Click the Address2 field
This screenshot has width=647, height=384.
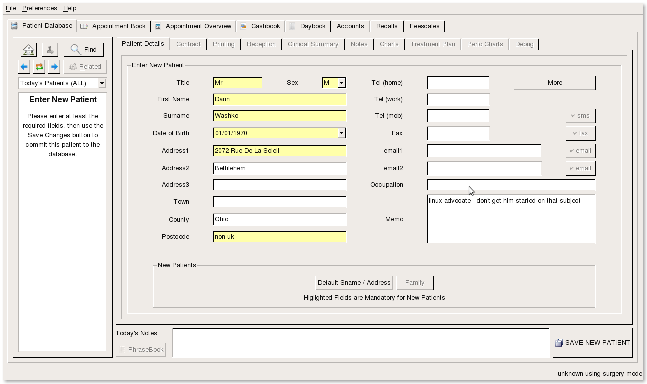tap(279, 168)
